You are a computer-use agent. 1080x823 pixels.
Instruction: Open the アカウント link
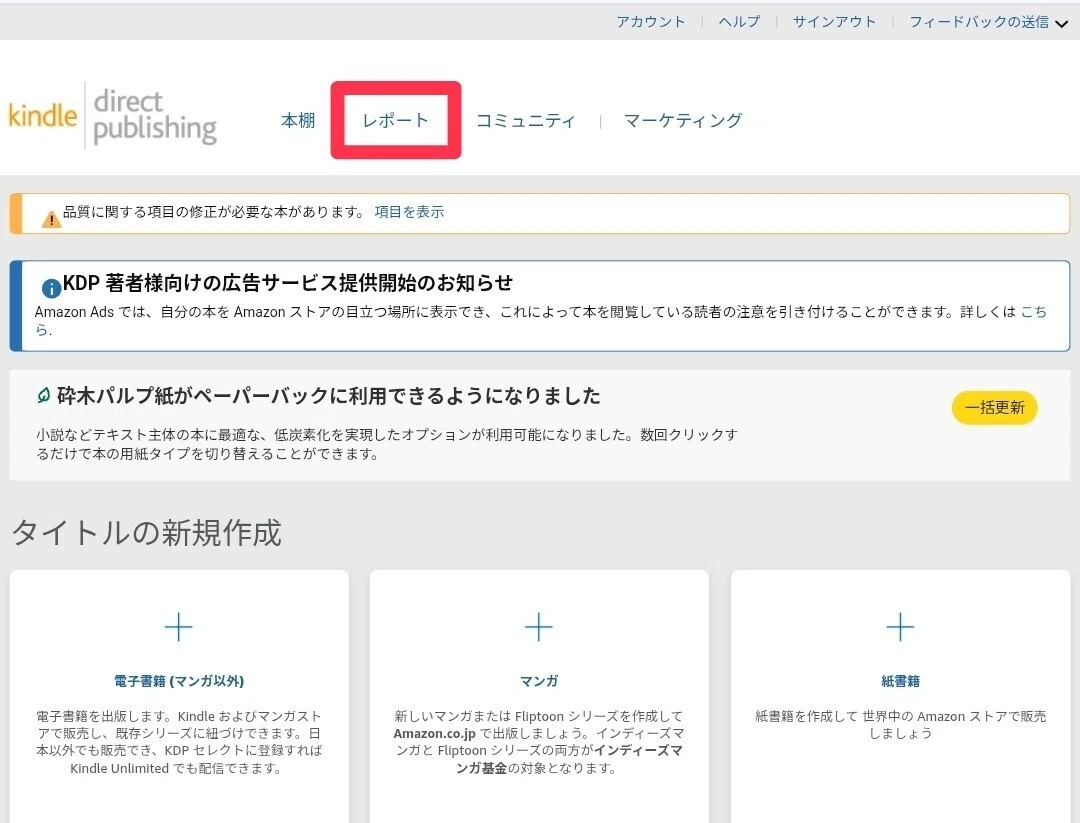[x=651, y=21]
